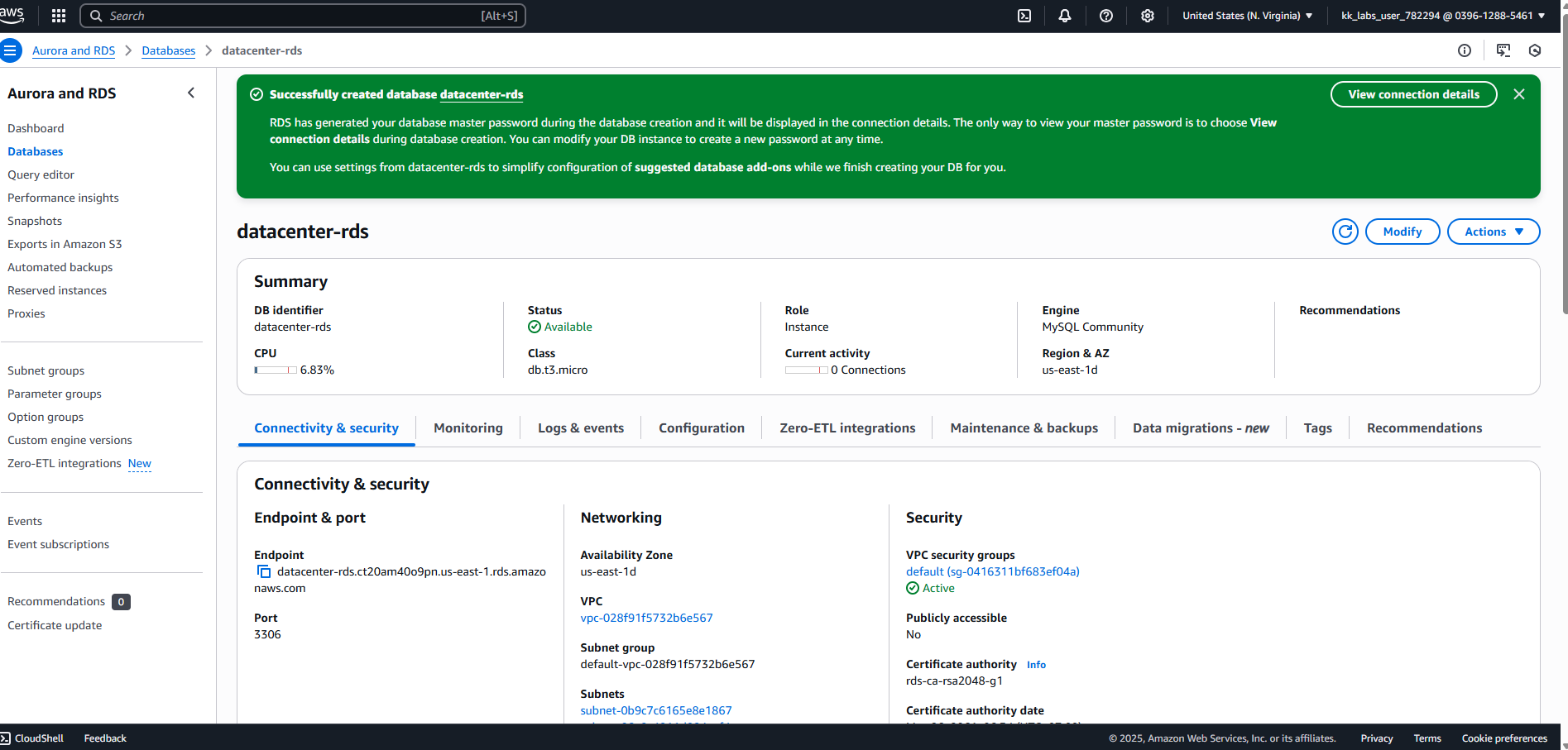Collapse the Aurora and RDS sidebar
The image size is (1568, 750).
[x=191, y=93]
